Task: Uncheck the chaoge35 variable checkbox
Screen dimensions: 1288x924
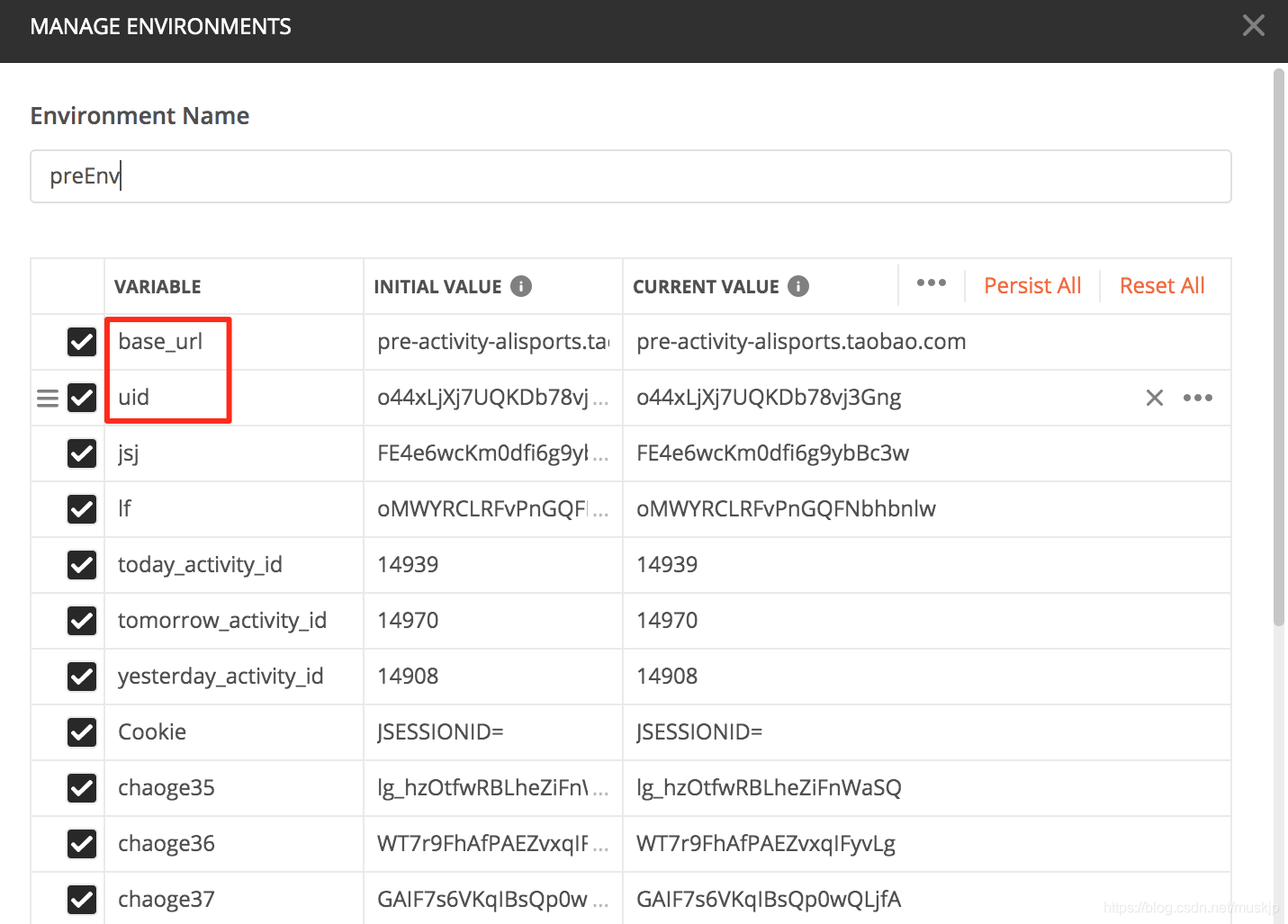Action: tap(82, 788)
